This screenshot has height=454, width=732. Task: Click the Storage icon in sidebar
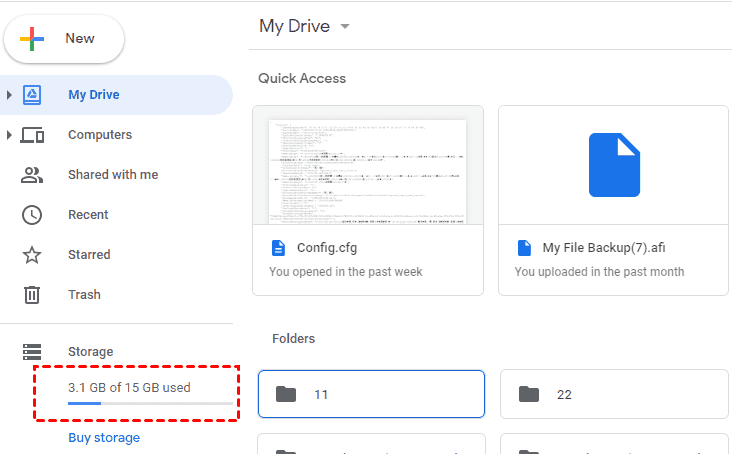point(32,352)
